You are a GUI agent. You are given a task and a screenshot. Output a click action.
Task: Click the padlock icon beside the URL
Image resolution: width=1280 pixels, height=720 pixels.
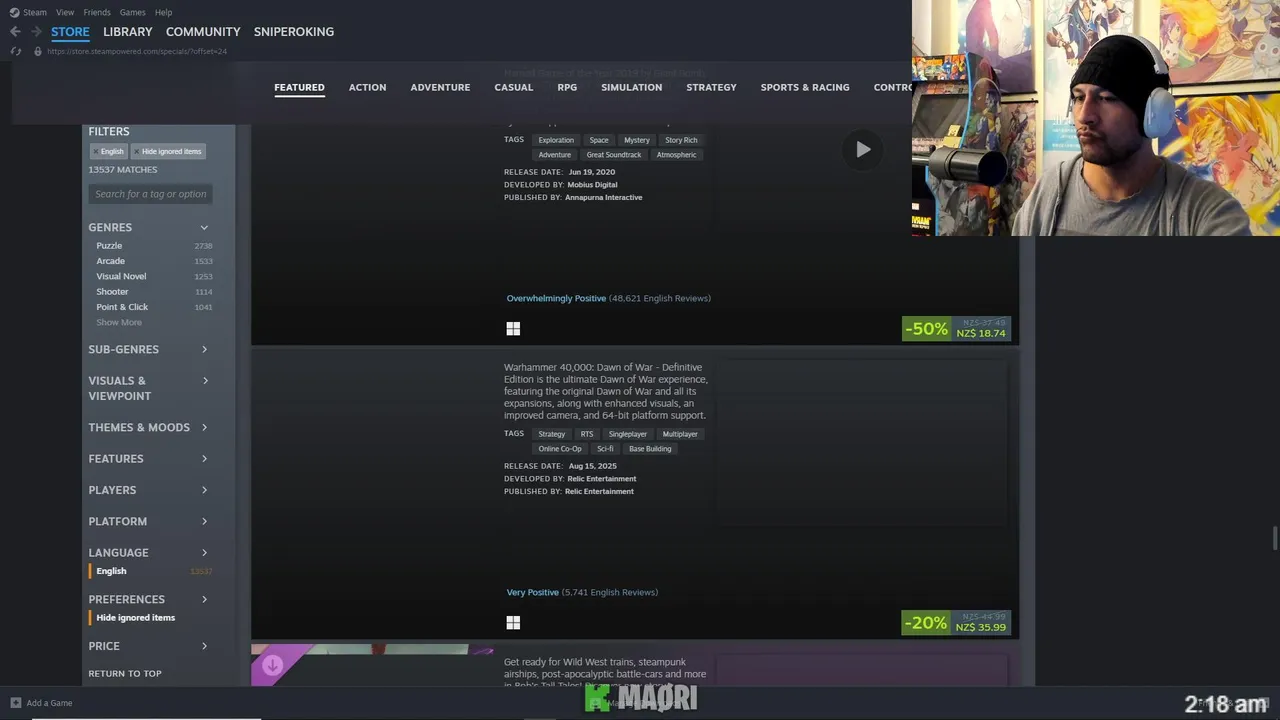[x=38, y=51]
